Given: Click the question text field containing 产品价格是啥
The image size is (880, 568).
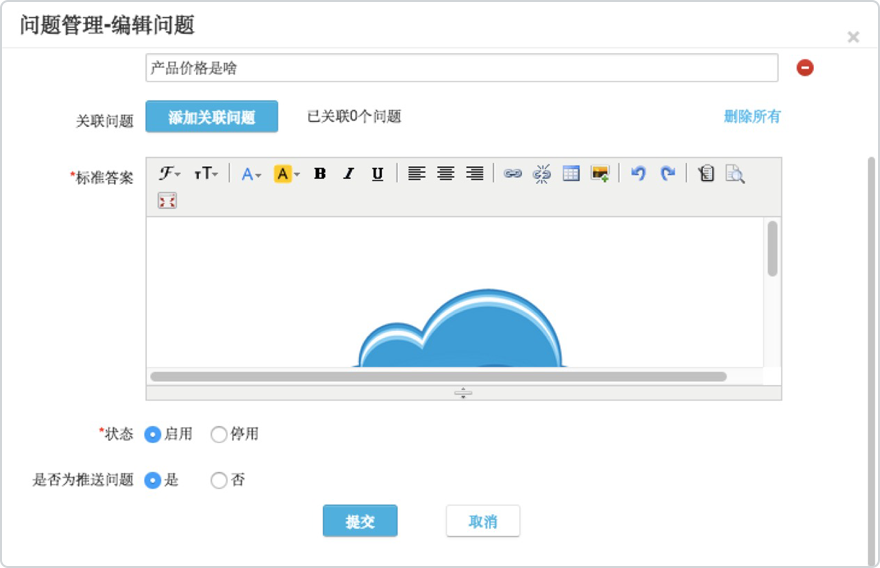Looking at the screenshot, I should [x=461, y=68].
